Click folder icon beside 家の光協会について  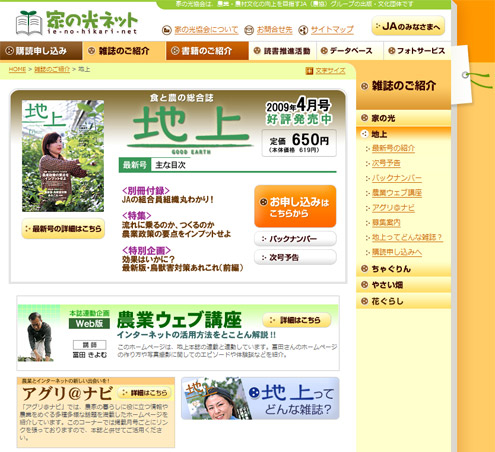click(167, 30)
